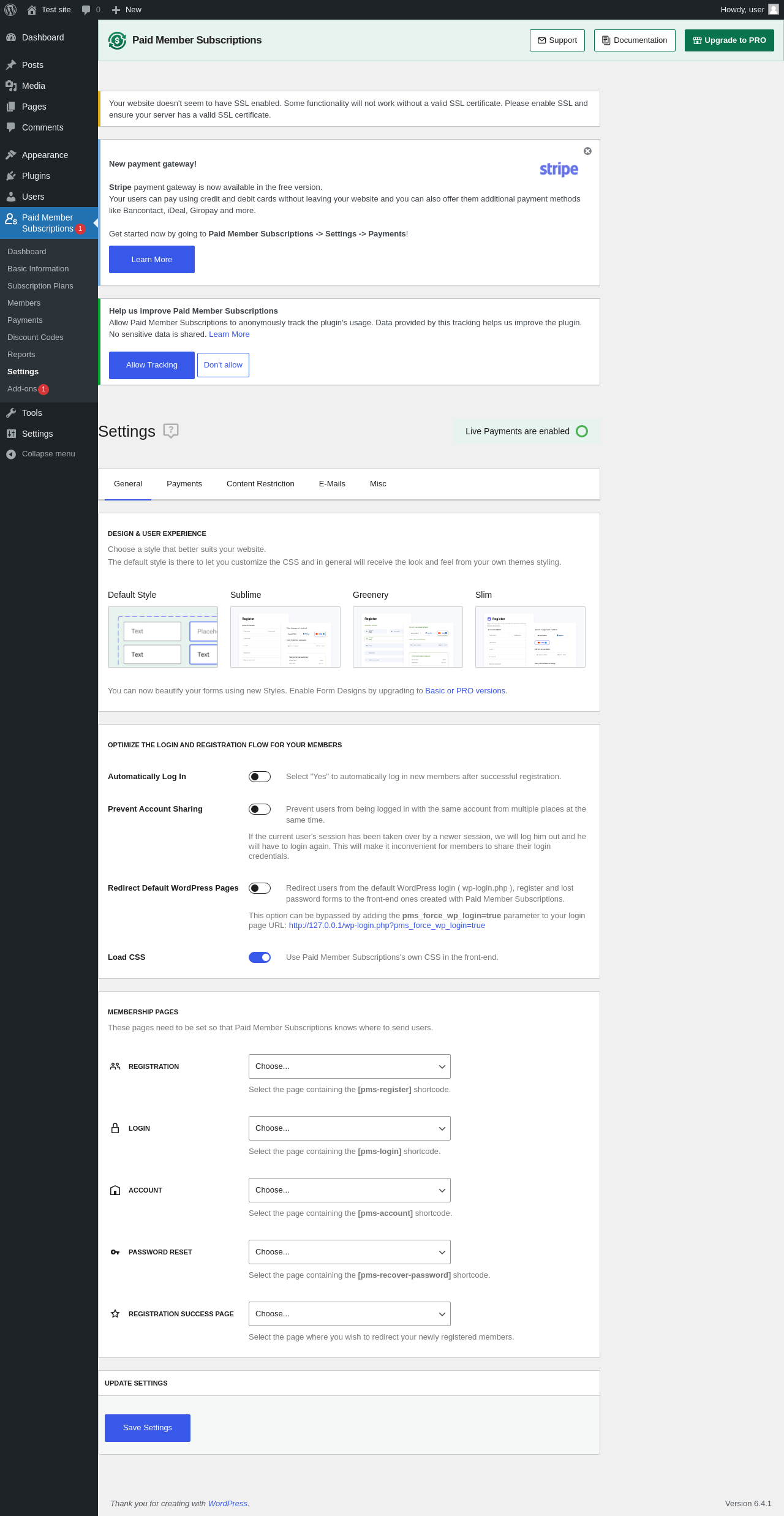
Task: Click Learn More button in Stripe notice
Action: pyautogui.click(x=152, y=260)
